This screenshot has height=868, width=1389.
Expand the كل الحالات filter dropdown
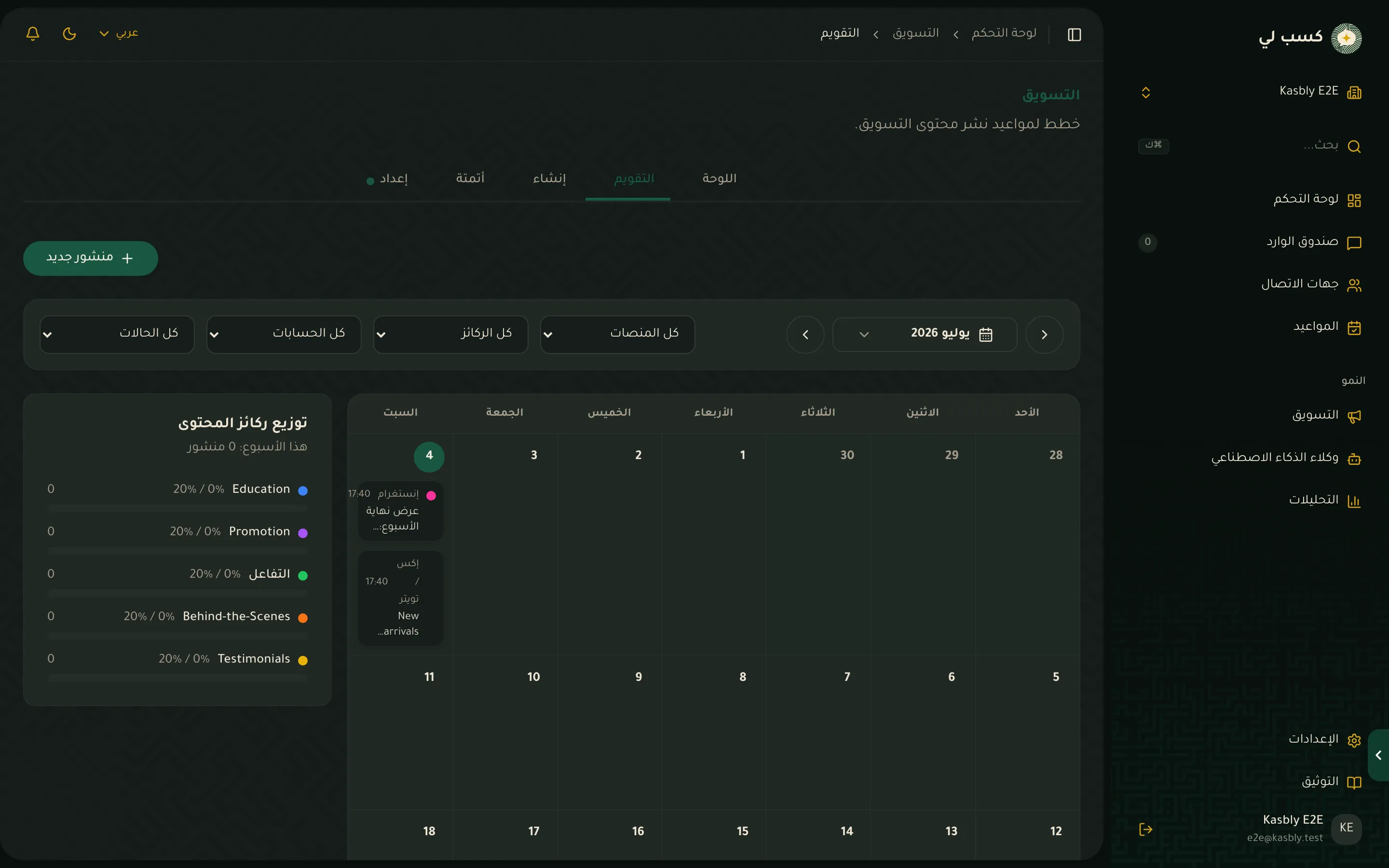pos(117,334)
